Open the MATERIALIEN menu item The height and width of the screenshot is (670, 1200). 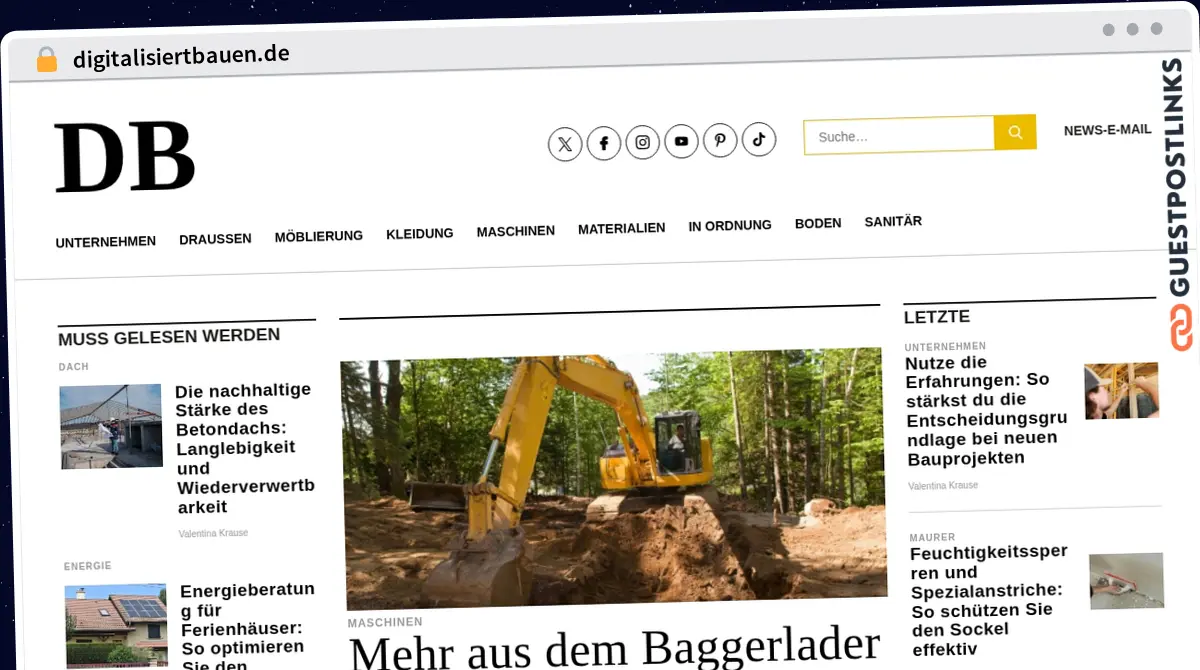pos(621,228)
